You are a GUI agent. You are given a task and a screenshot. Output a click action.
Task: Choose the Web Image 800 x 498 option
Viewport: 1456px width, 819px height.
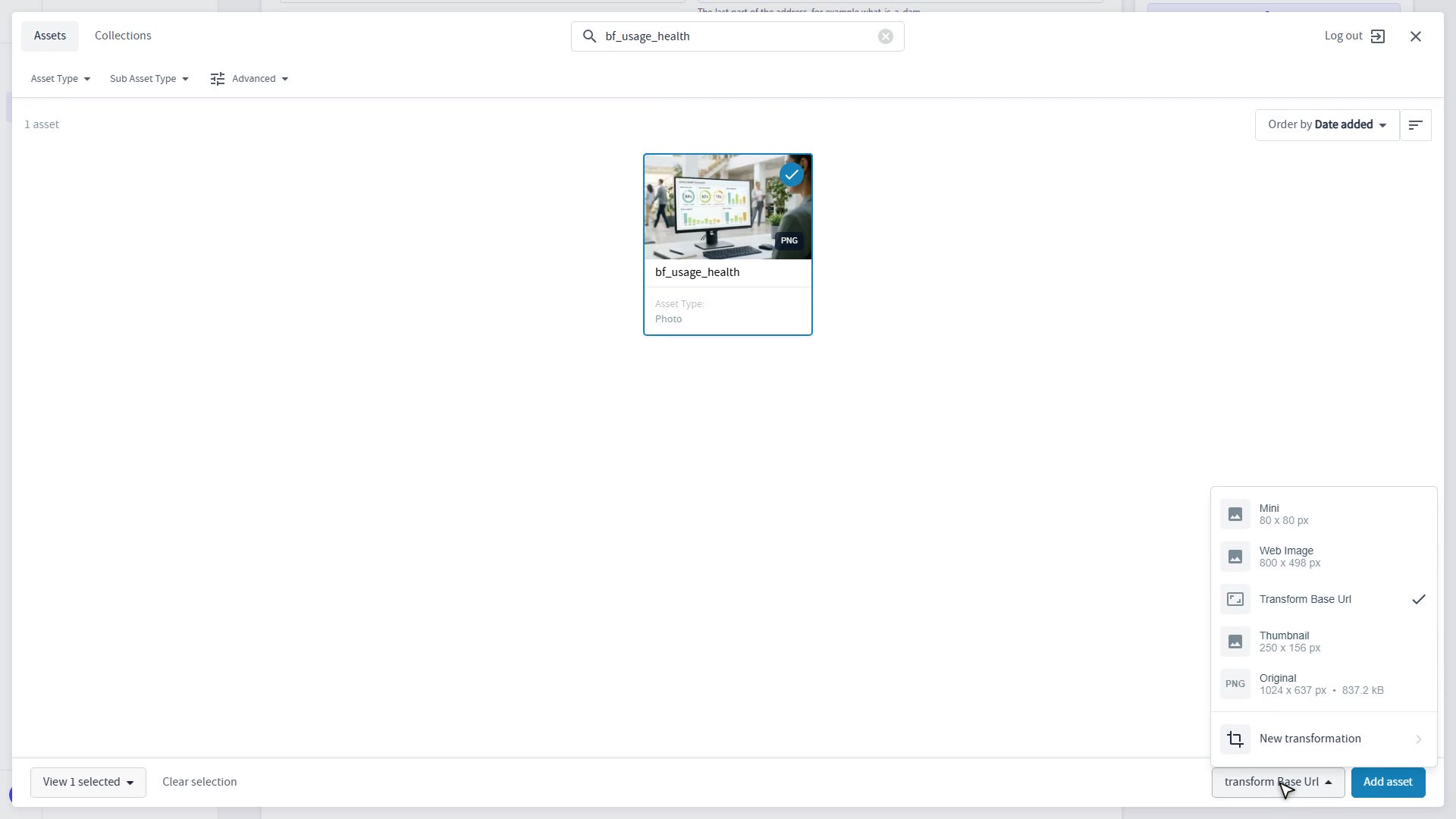point(1323,557)
